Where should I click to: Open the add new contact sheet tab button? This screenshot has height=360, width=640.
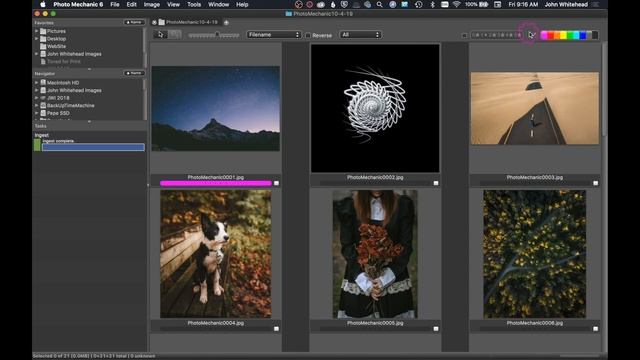(x=226, y=22)
